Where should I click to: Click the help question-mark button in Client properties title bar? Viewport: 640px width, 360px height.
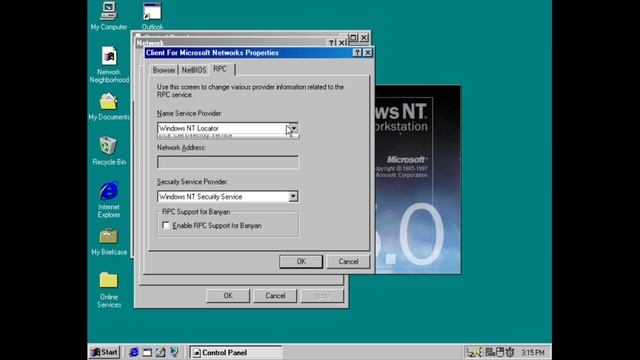(x=357, y=53)
